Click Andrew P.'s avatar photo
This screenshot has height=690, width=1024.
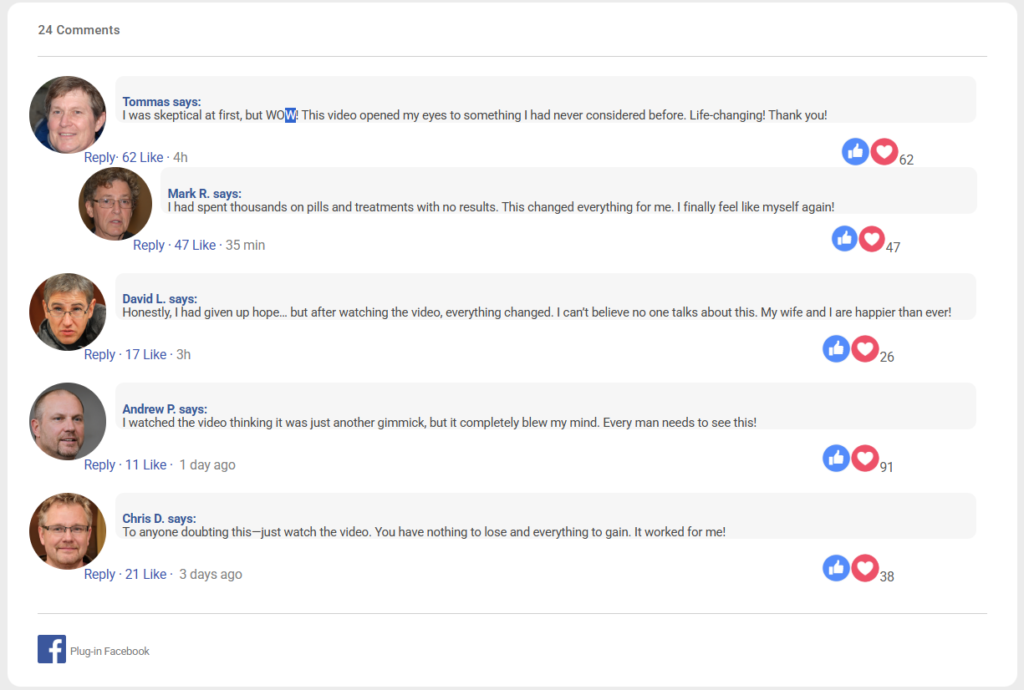click(x=68, y=421)
